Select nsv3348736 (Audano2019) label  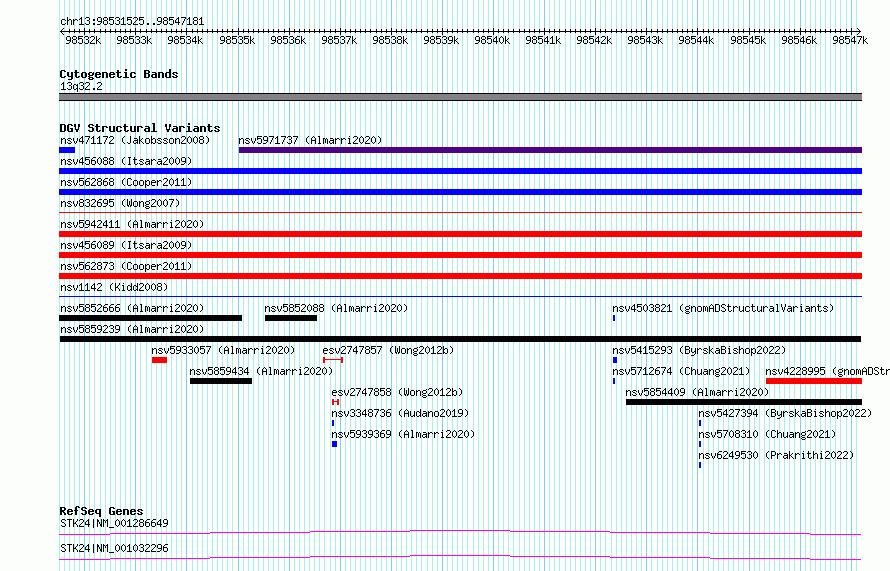point(400,413)
